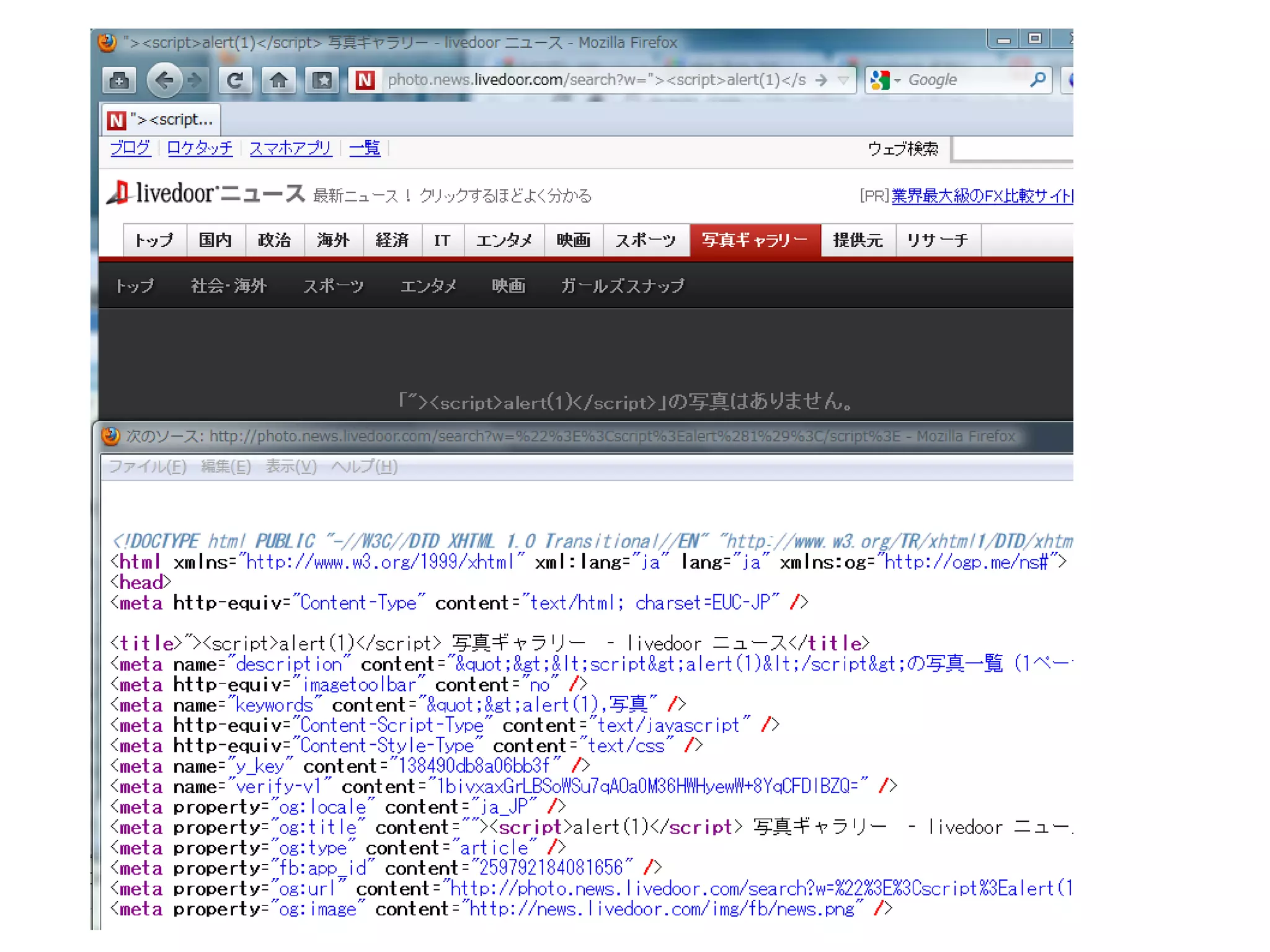Viewport: 1270px width, 952px height.
Task: Click the livedoor ニュース logo
Action: coord(206,193)
